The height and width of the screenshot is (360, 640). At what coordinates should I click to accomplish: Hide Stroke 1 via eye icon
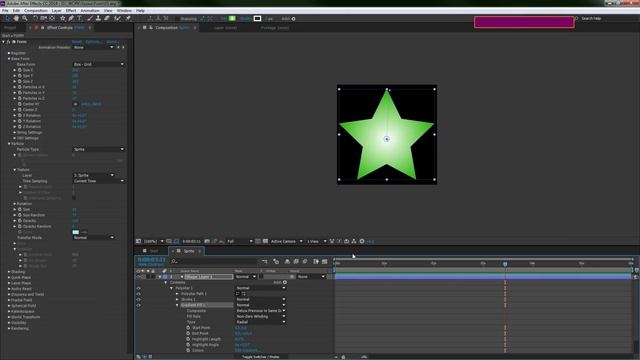click(x=138, y=300)
